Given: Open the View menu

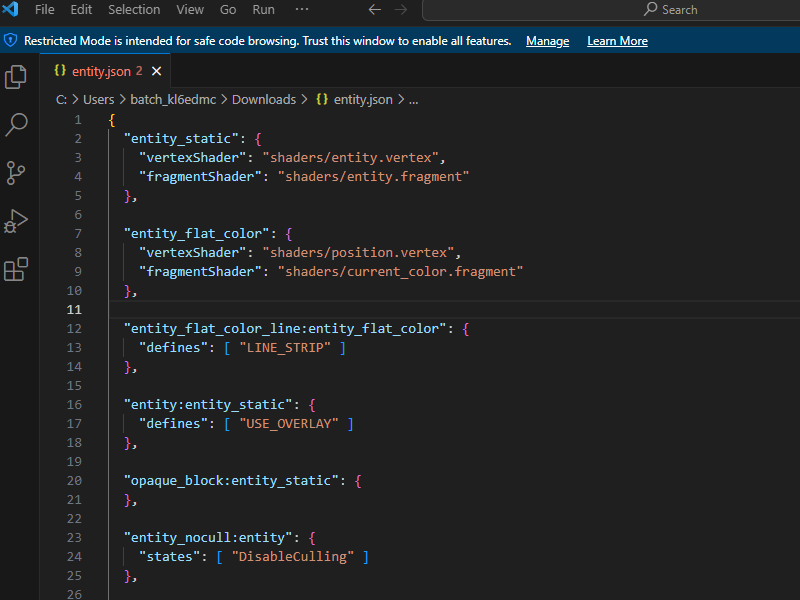Looking at the screenshot, I should pyautogui.click(x=190, y=9).
